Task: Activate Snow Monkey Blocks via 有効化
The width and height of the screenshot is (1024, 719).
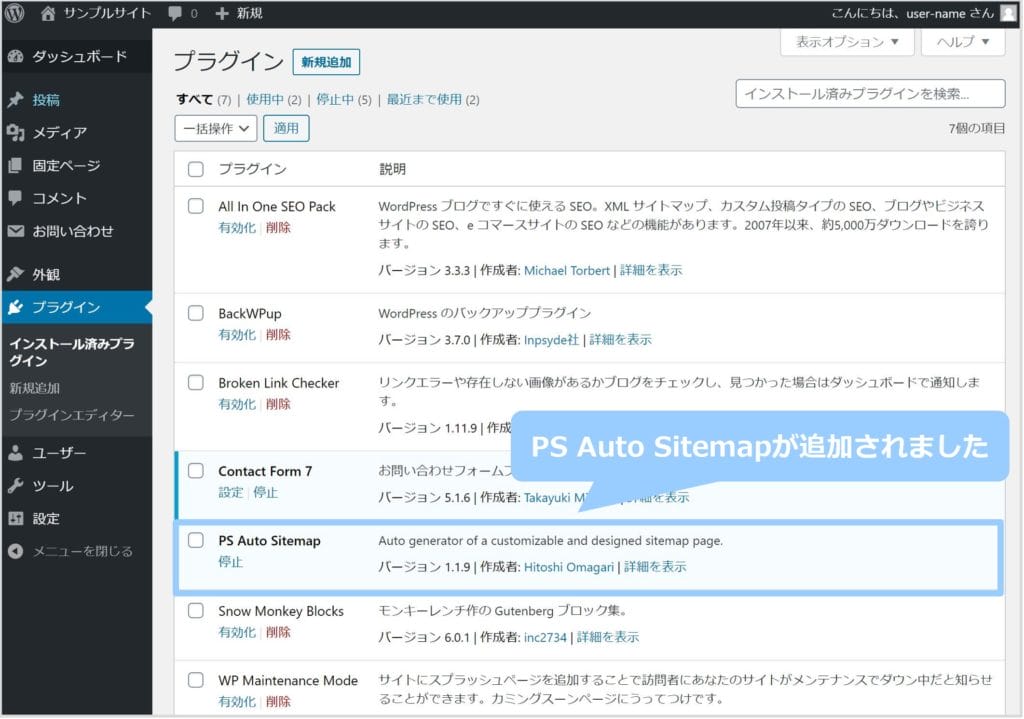Action: click(237, 633)
